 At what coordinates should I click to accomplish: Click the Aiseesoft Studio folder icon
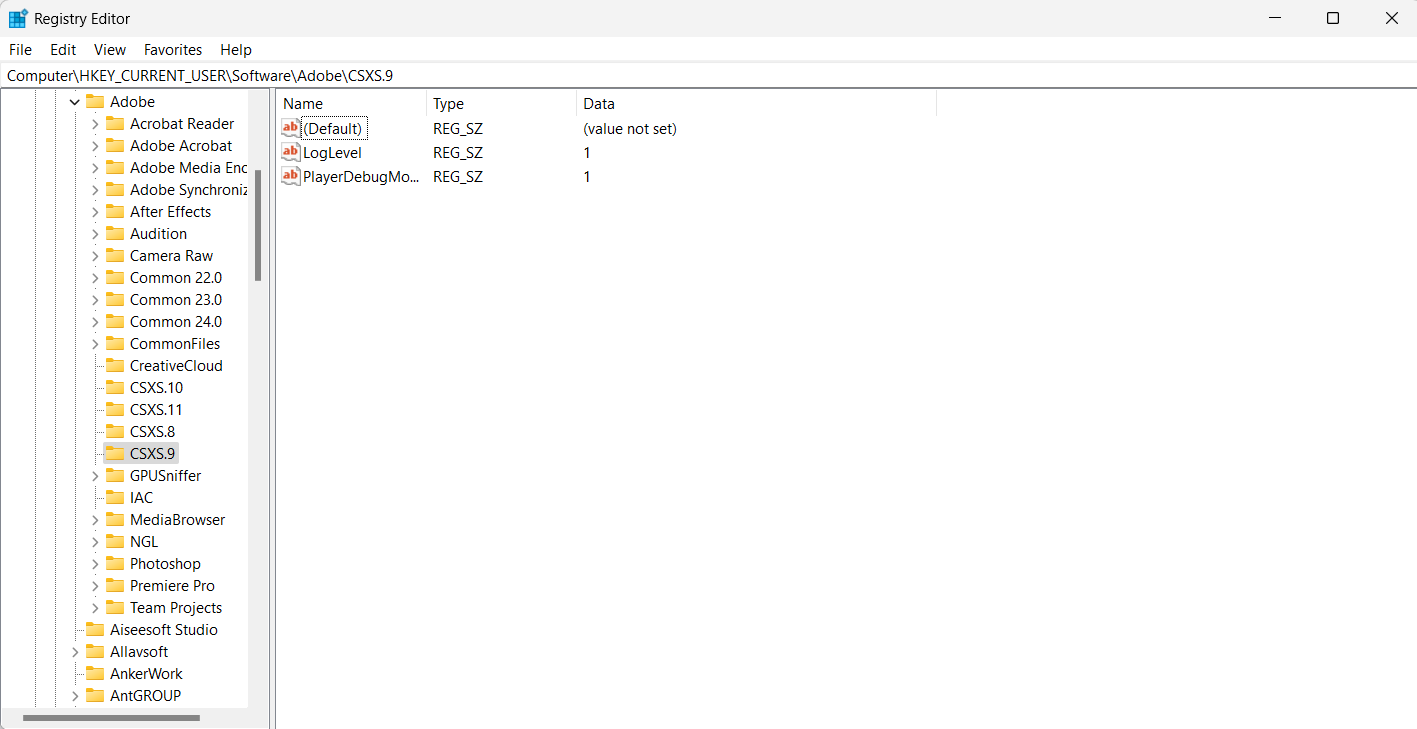[x=95, y=630]
